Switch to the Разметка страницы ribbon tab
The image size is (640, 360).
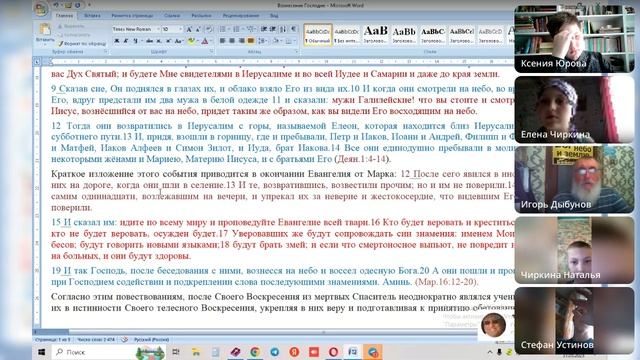click(132, 16)
